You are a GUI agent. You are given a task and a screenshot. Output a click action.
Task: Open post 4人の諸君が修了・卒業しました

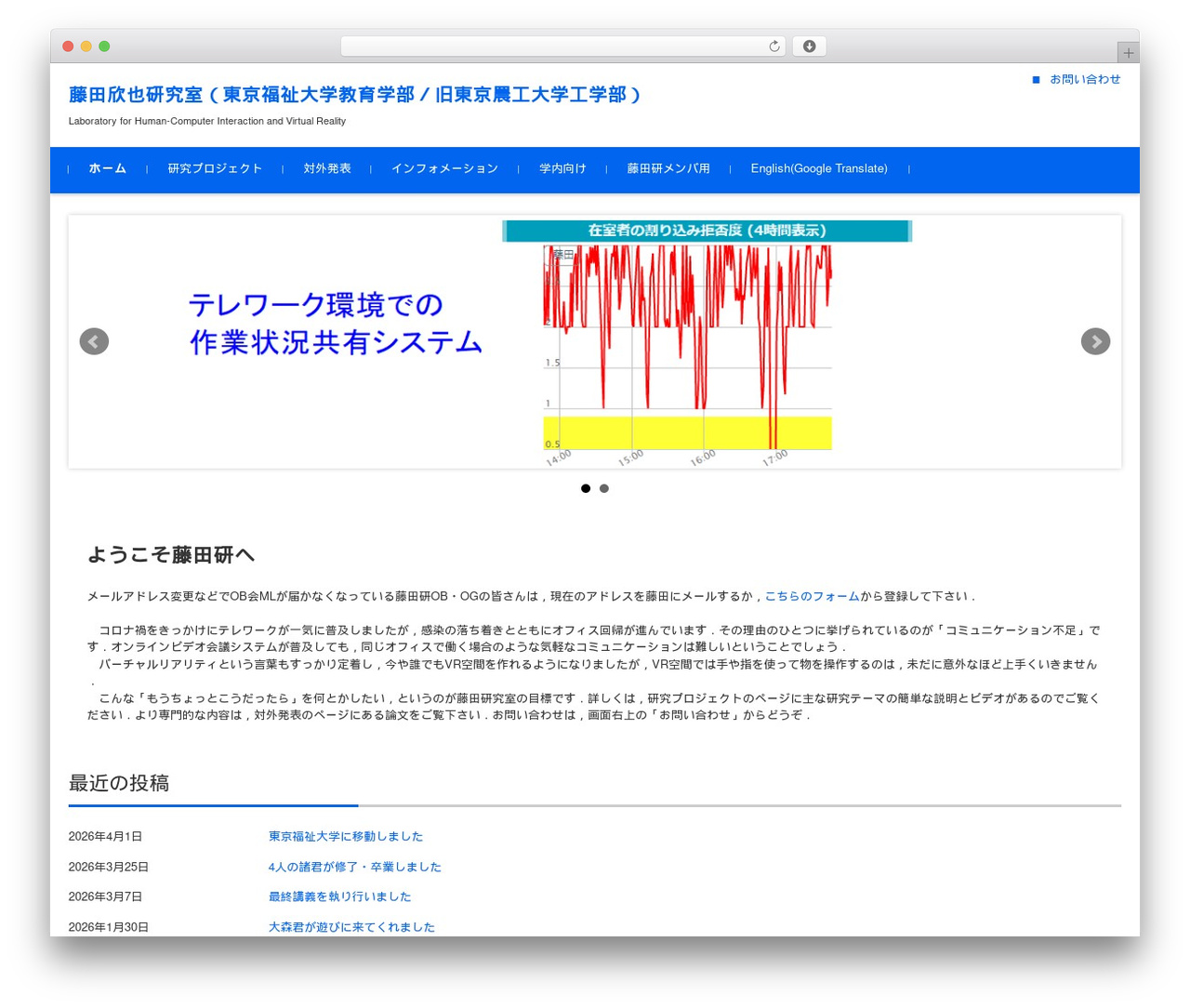coord(355,867)
